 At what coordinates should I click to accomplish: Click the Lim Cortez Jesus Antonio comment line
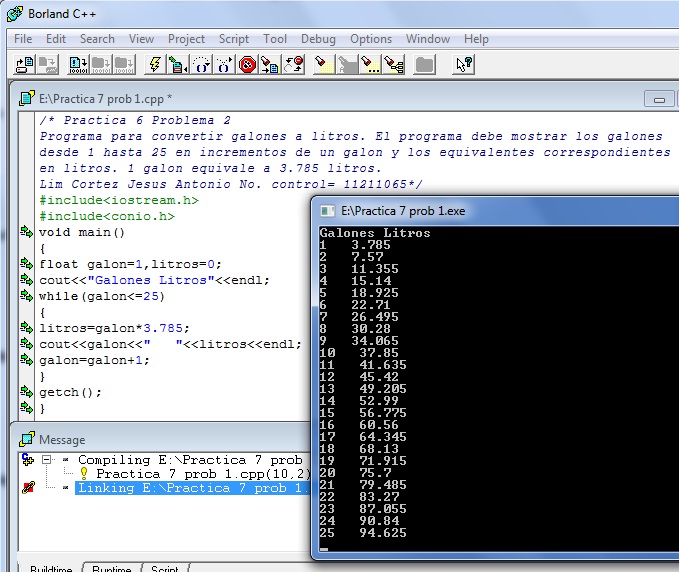[x=231, y=184]
